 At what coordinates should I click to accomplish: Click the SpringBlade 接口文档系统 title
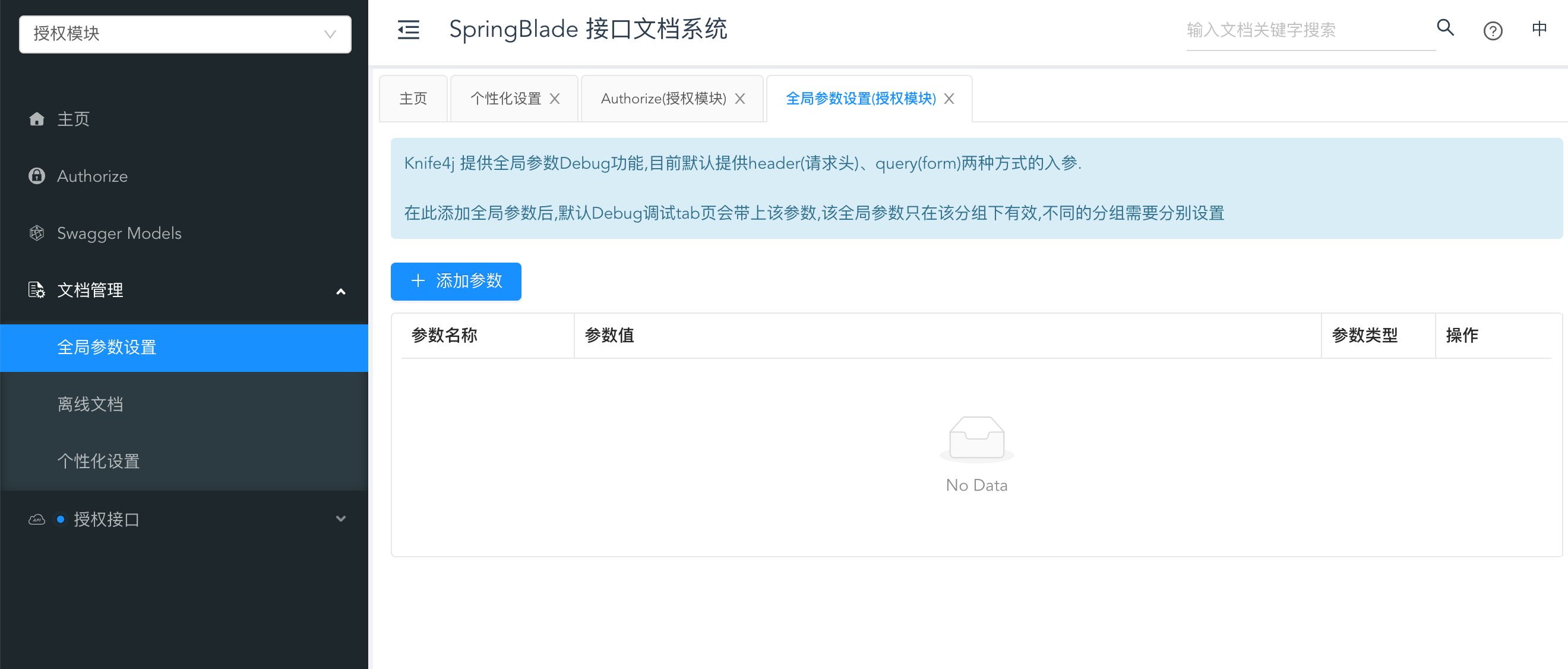(x=588, y=29)
